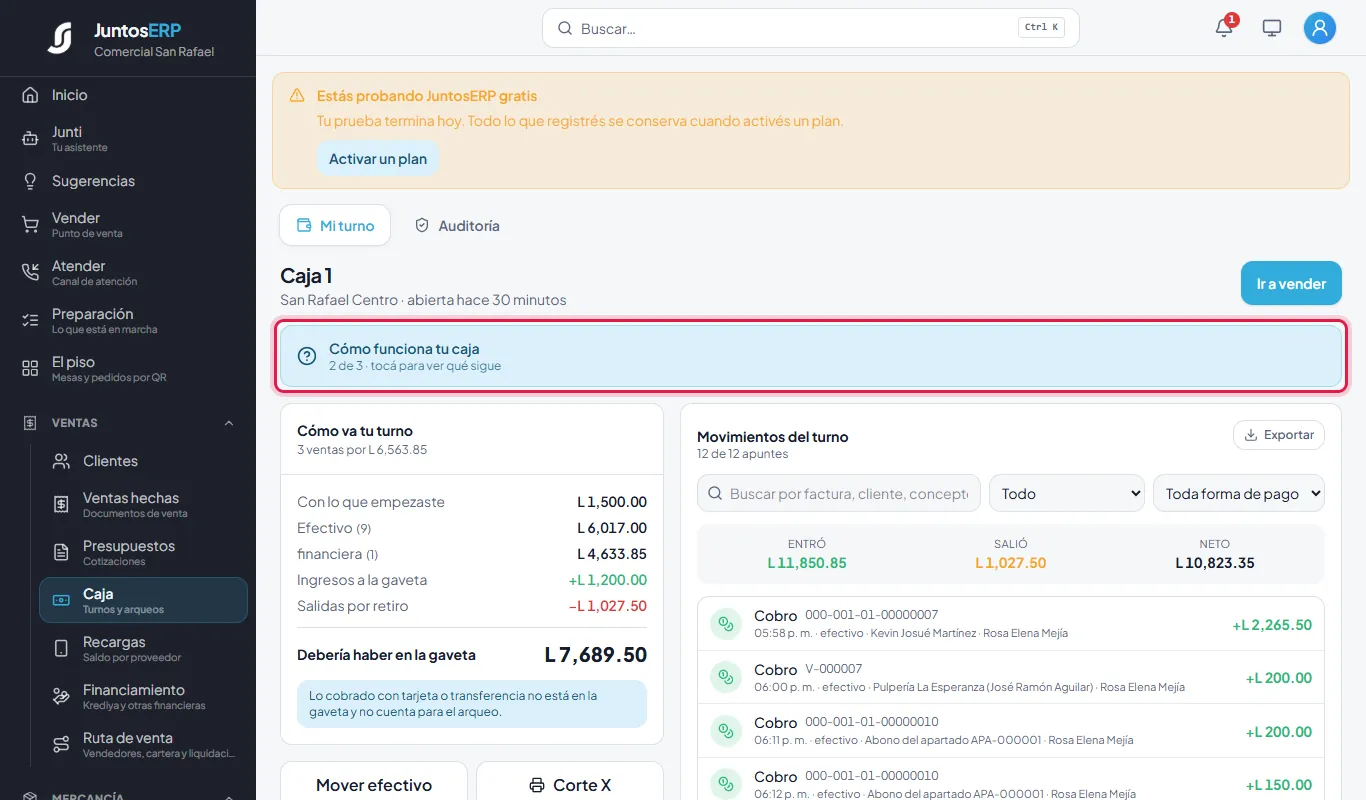Select the Cobro row for L 150.00
1366x800 pixels.
pyautogui.click(x=1011, y=784)
